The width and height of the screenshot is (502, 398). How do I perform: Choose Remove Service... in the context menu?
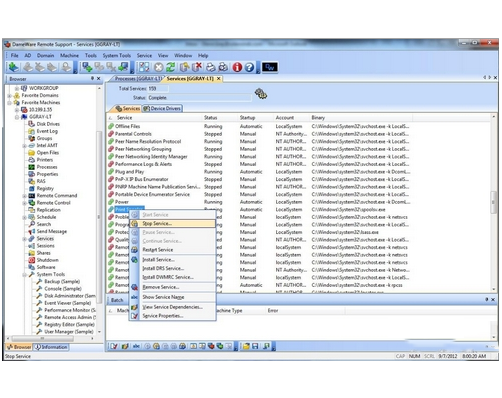[173, 287]
